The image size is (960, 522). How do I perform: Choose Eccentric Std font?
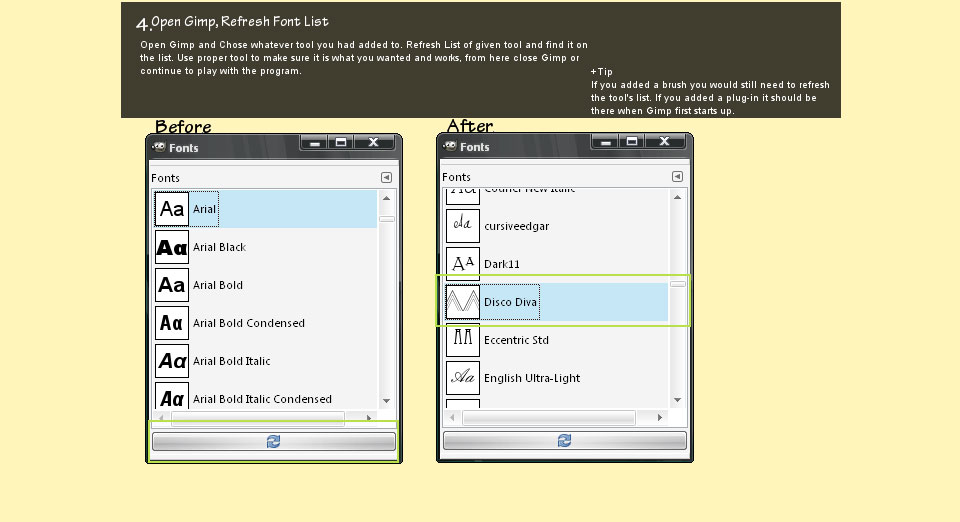[x=556, y=340]
